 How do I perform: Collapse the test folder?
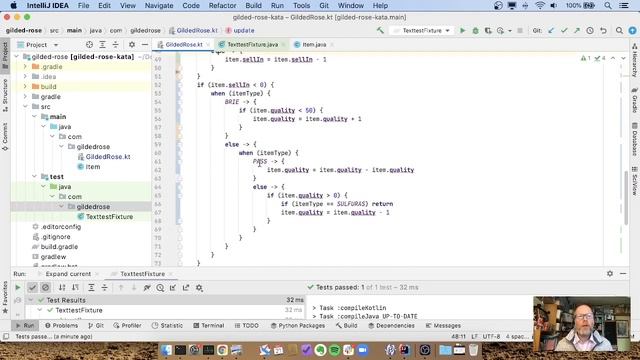pos(34,177)
